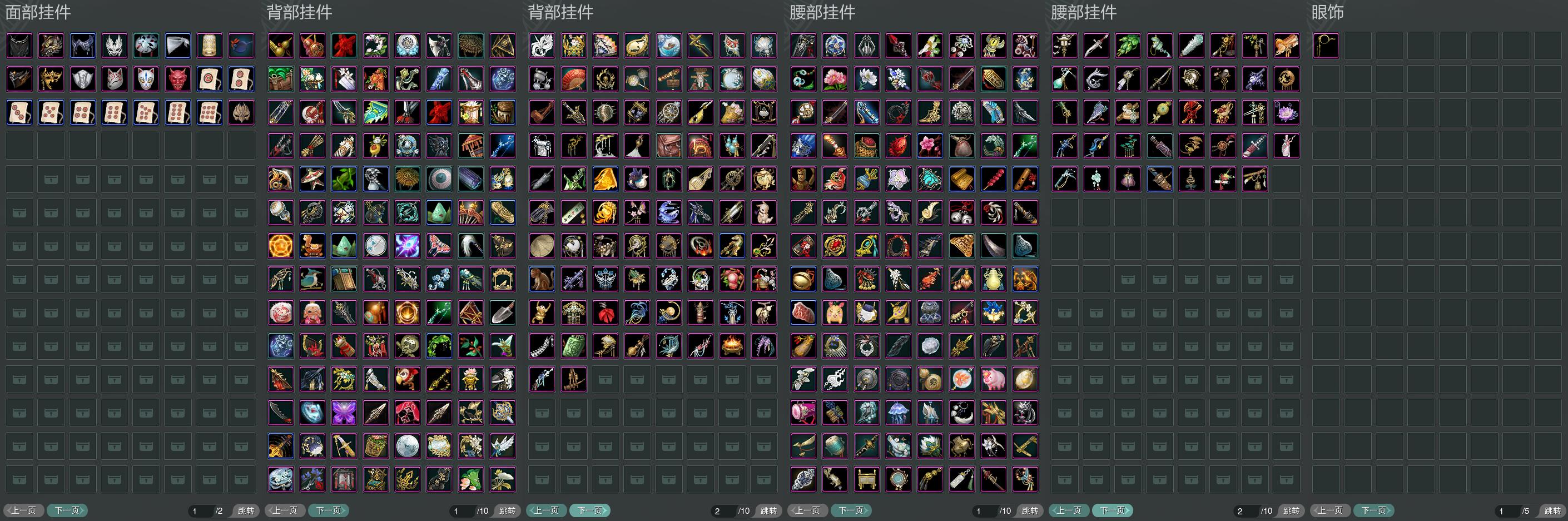Choose the triangular eye pyramid back item
Image resolution: width=1568 pixels, height=521 pixels.
(502, 46)
